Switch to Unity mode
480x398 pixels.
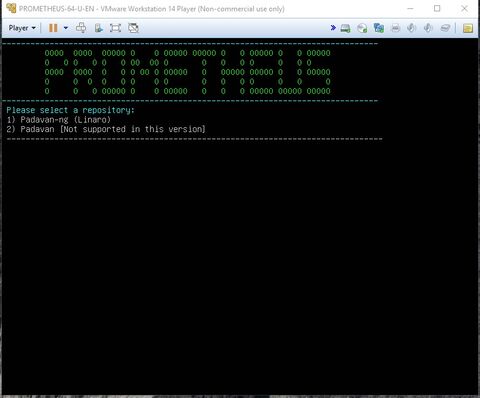(133, 28)
